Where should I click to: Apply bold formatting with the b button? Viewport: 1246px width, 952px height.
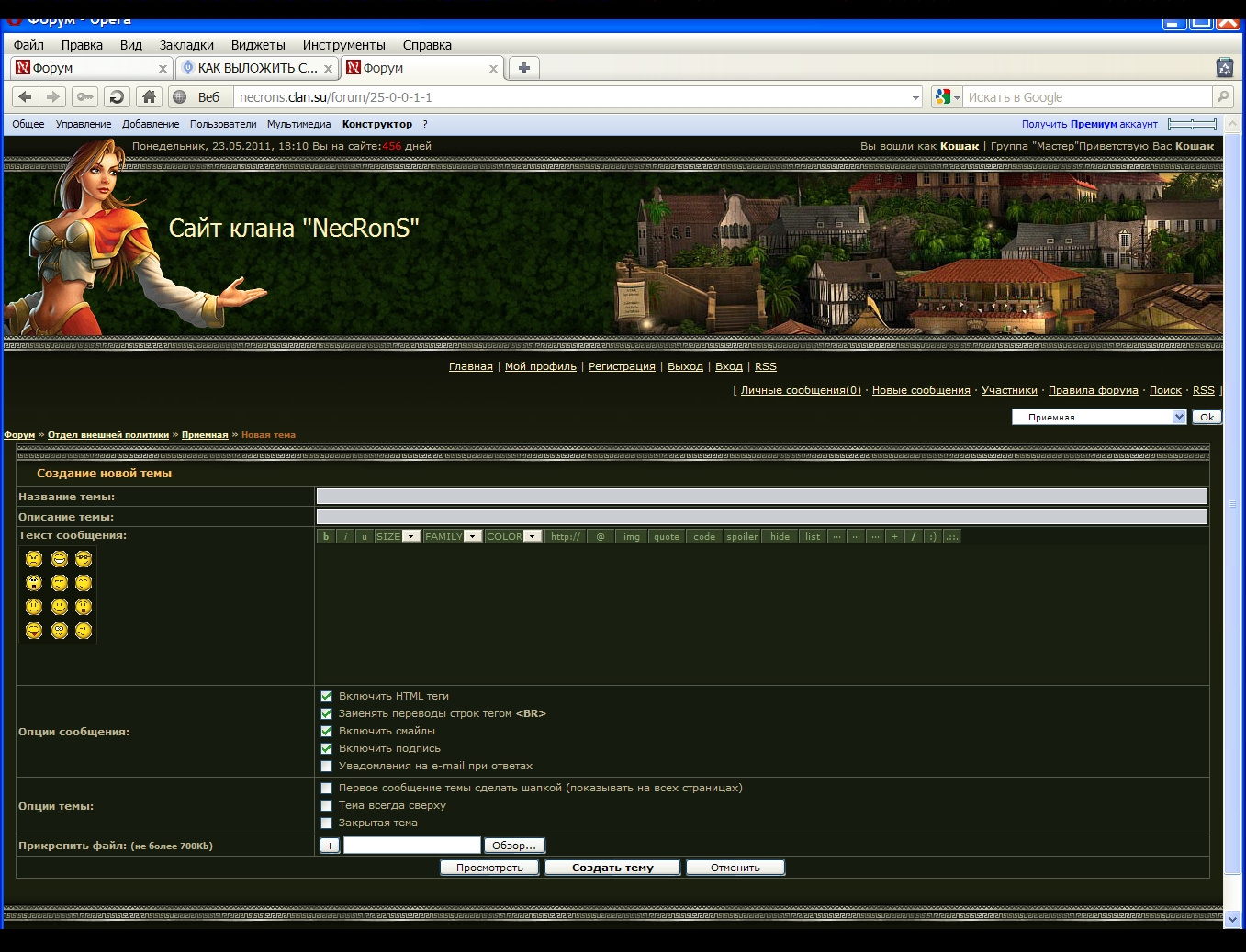pyautogui.click(x=326, y=537)
